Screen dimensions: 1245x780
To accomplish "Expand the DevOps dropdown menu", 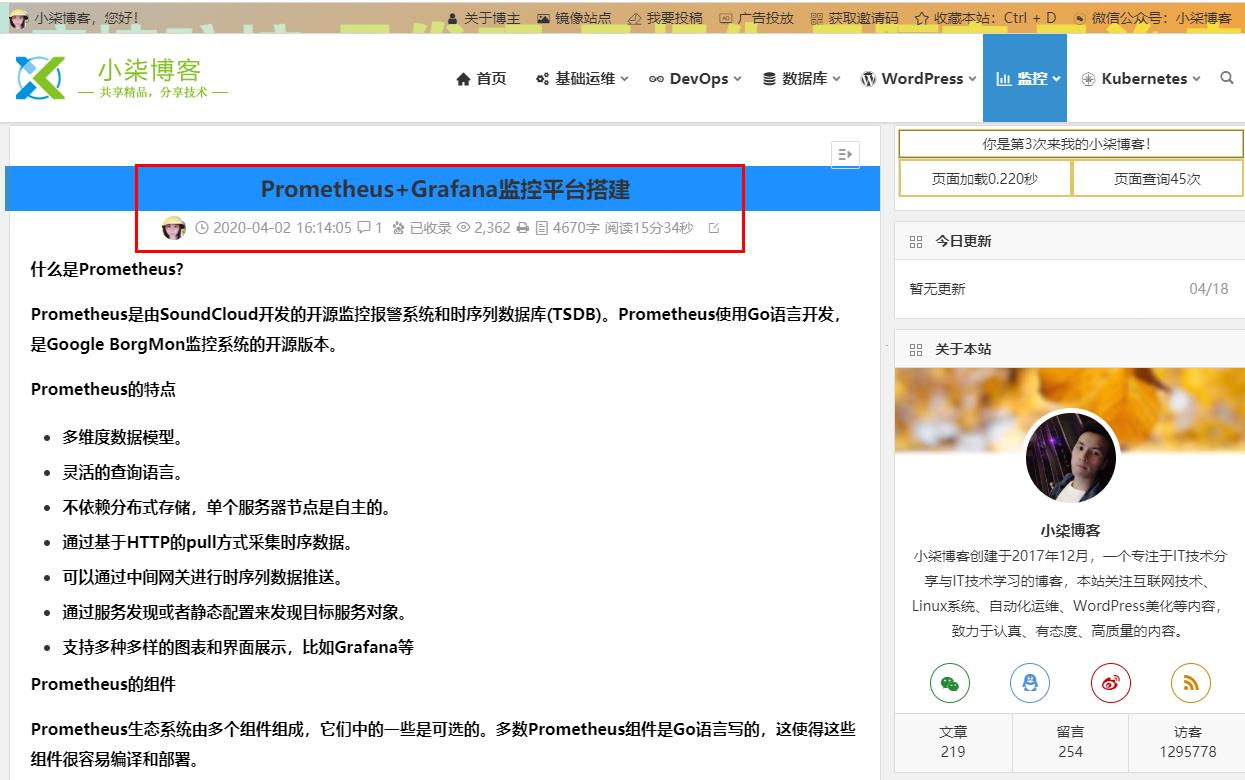I will click(x=695, y=78).
